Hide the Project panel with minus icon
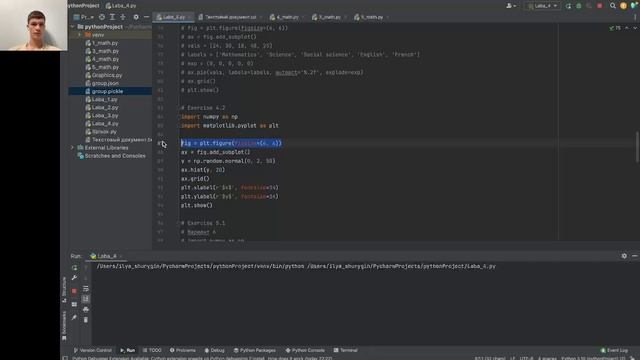The width and height of the screenshot is (640, 360). click(x=146, y=17)
